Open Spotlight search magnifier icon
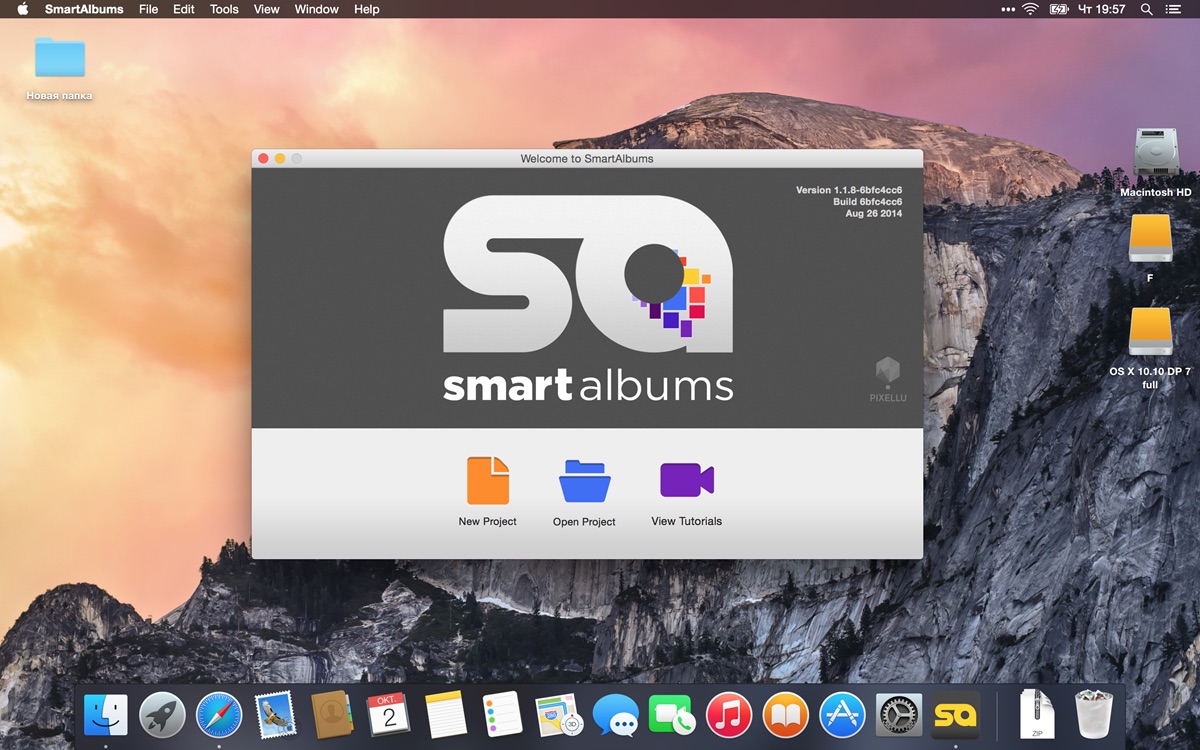1200x750 pixels. 1146,9
